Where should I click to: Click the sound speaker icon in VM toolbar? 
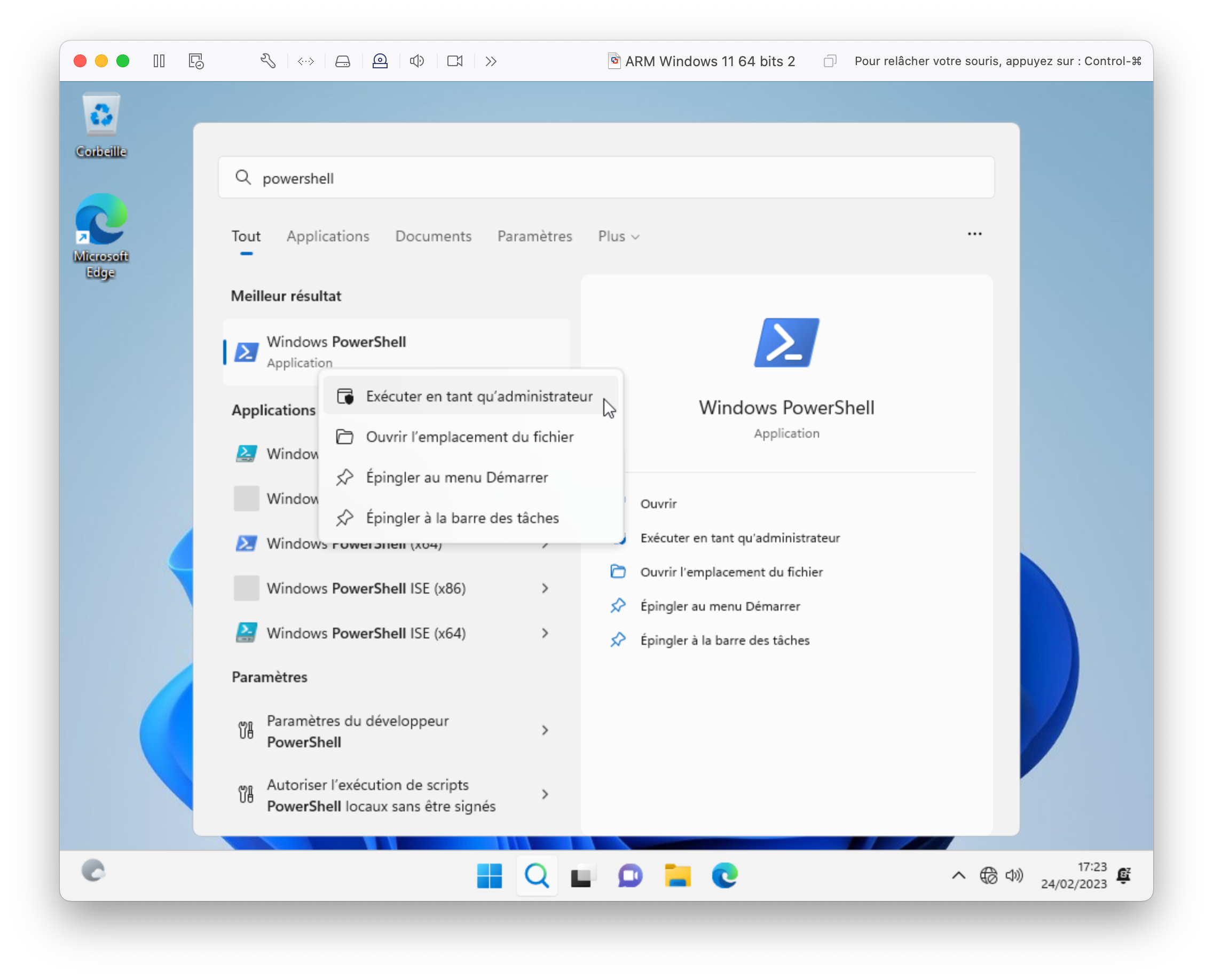click(417, 61)
